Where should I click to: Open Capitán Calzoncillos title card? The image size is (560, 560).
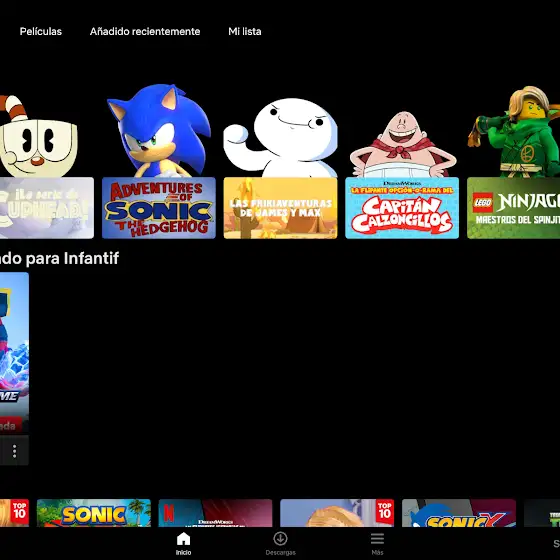click(x=402, y=208)
